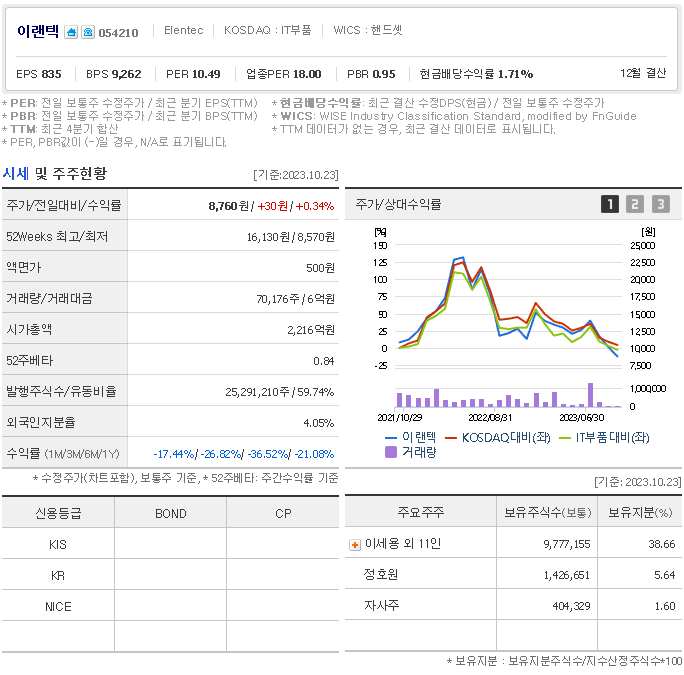Select the 1M return -17.44% value
The width and height of the screenshot is (684, 675).
click(174, 454)
